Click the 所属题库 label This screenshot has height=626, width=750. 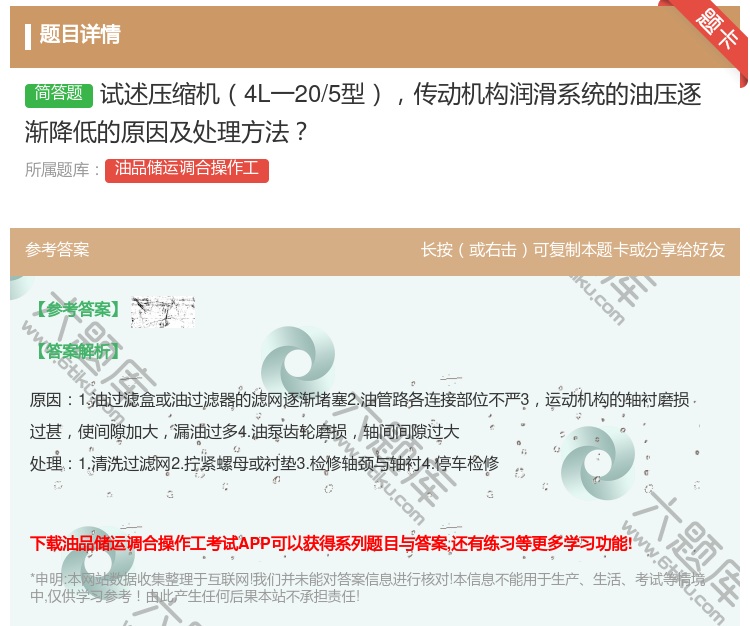click(x=62, y=170)
